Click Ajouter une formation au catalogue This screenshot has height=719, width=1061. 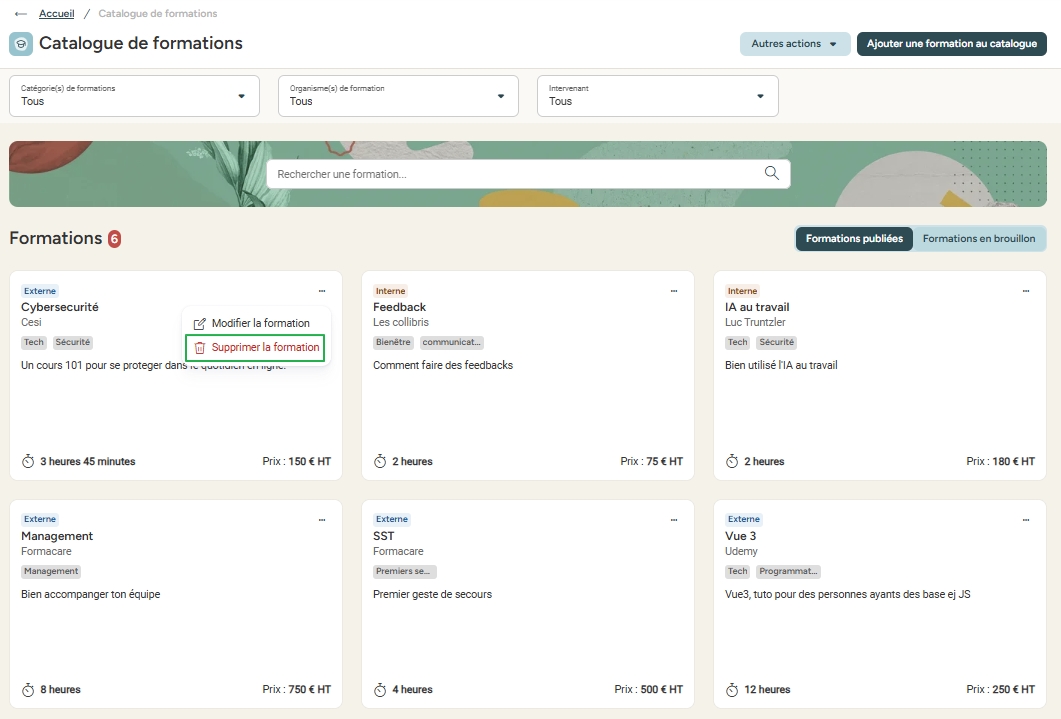click(951, 44)
